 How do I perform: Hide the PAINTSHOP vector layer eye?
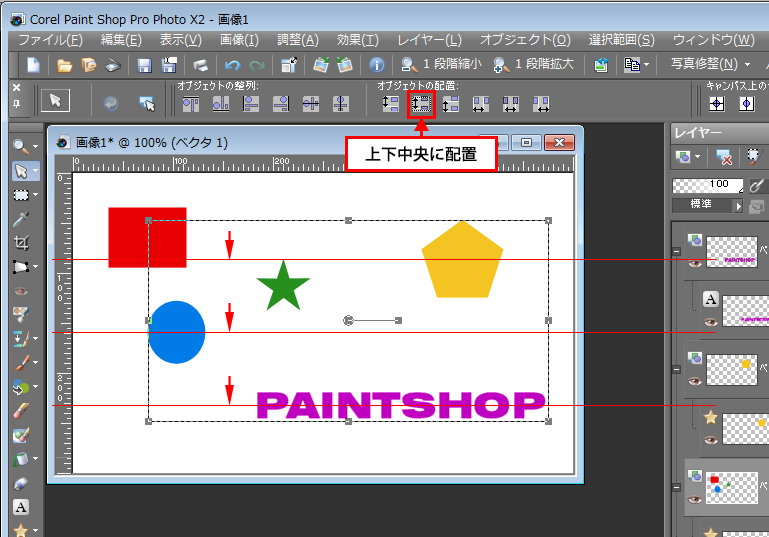click(x=694, y=263)
